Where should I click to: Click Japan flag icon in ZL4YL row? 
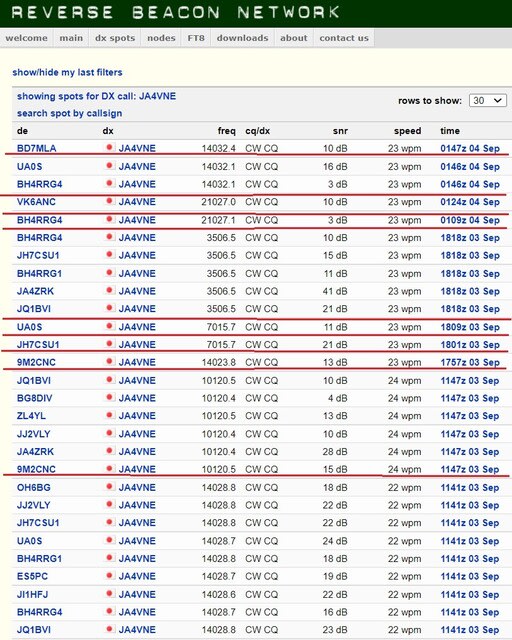109,415
